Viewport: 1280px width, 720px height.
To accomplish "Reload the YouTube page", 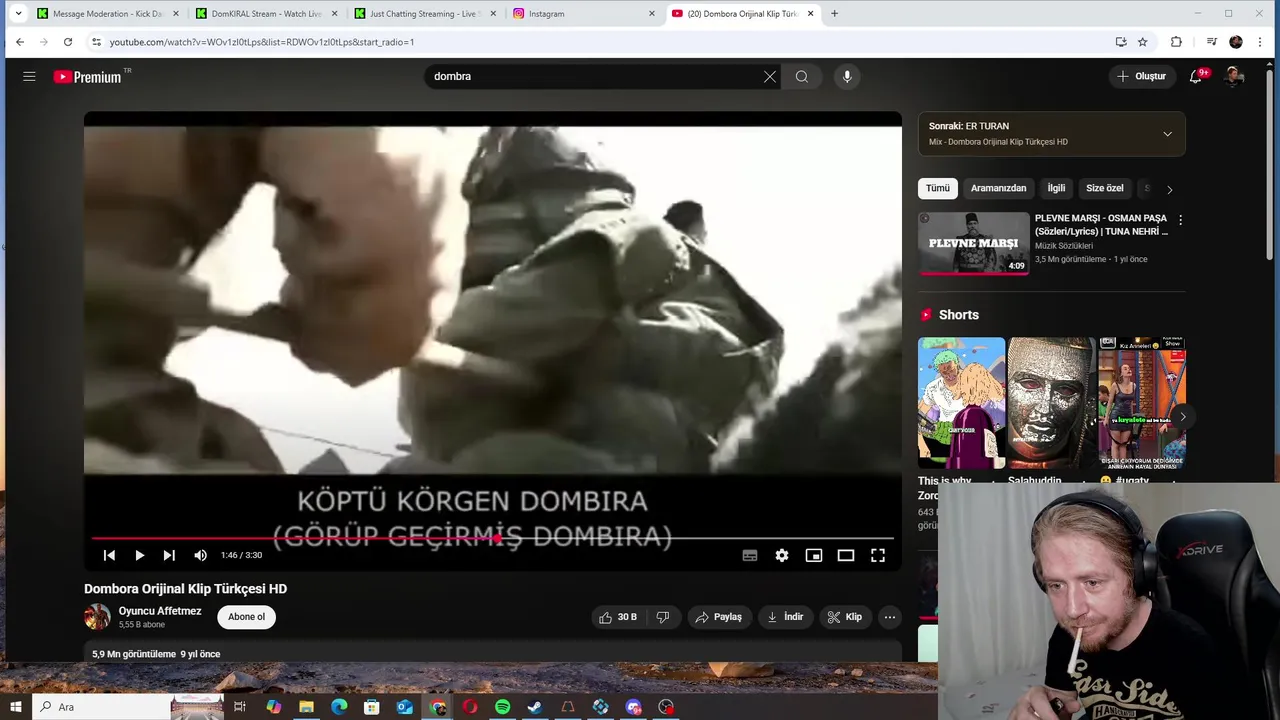I will pos(68,42).
